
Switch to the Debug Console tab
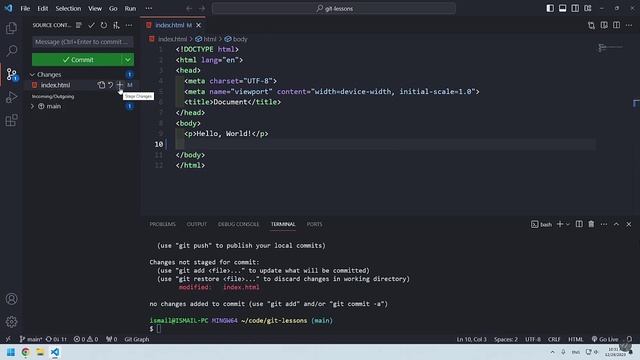coord(238,224)
